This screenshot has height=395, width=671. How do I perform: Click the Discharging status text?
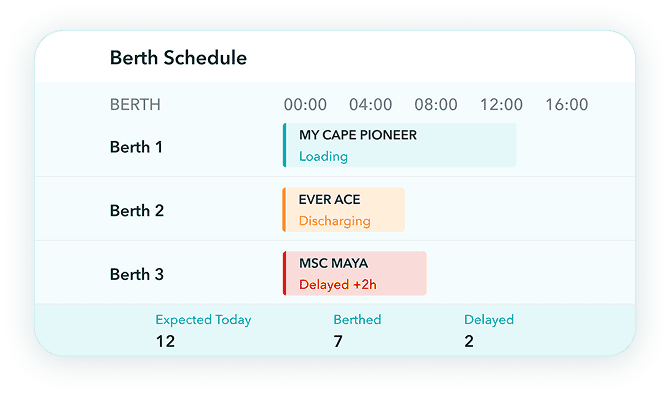(335, 221)
